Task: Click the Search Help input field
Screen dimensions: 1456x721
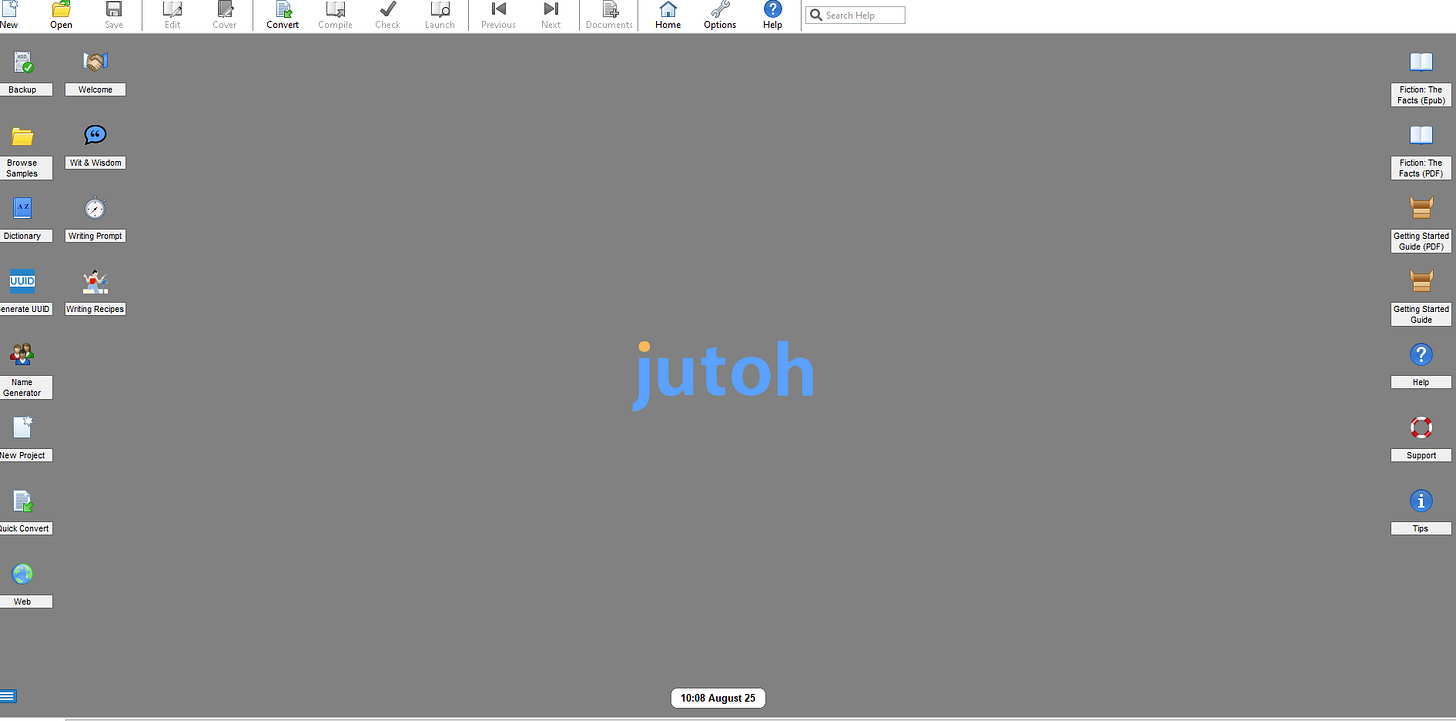Action: [x=855, y=15]
